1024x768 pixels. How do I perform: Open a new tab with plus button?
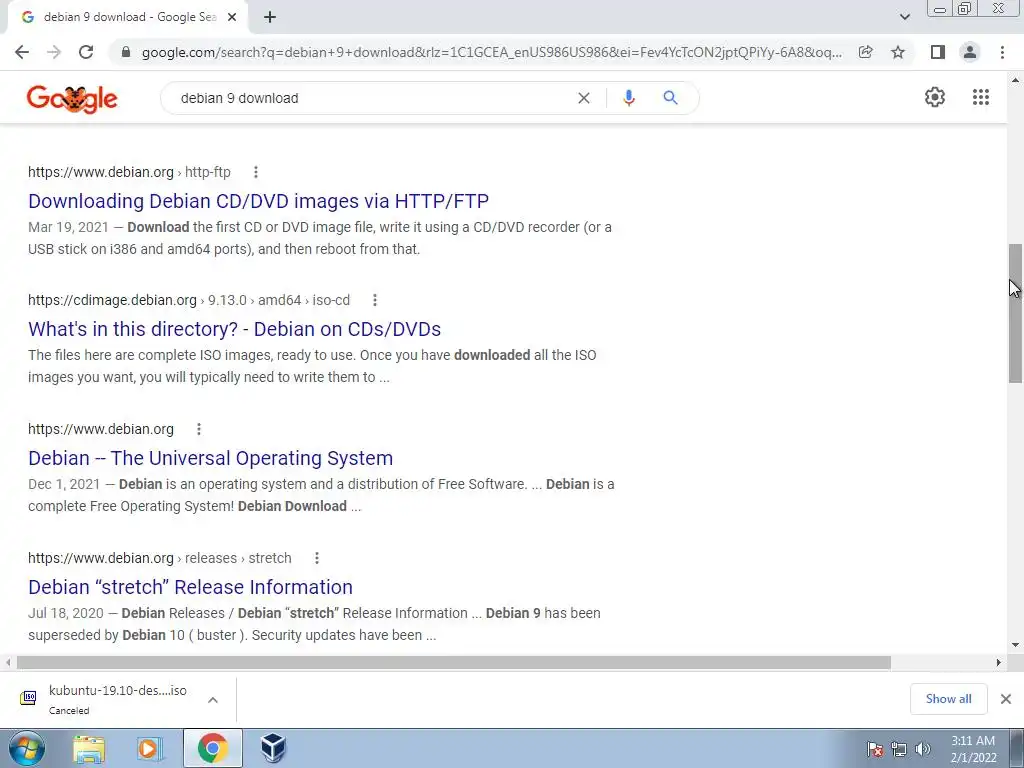(270, 18)
